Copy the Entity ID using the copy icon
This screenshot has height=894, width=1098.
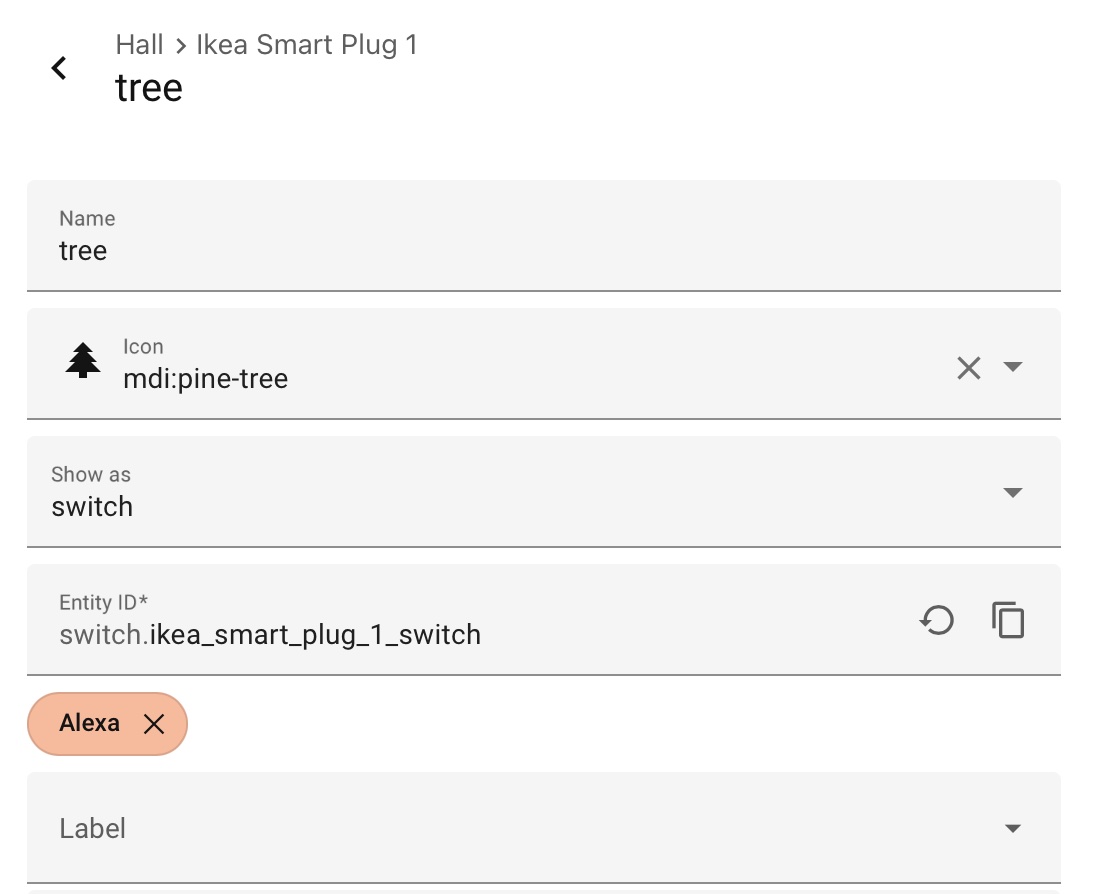[1008, 620]
